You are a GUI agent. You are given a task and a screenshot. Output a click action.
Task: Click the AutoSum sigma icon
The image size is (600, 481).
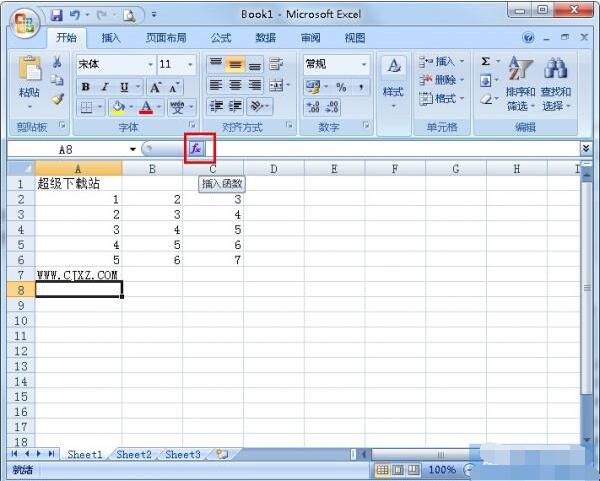coord(486,61)
